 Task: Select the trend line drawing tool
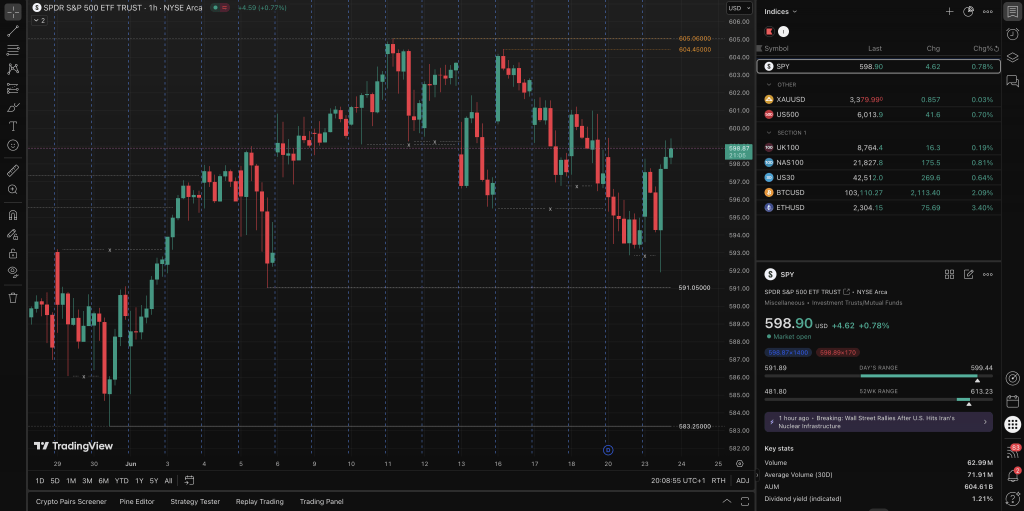point(12,31)
